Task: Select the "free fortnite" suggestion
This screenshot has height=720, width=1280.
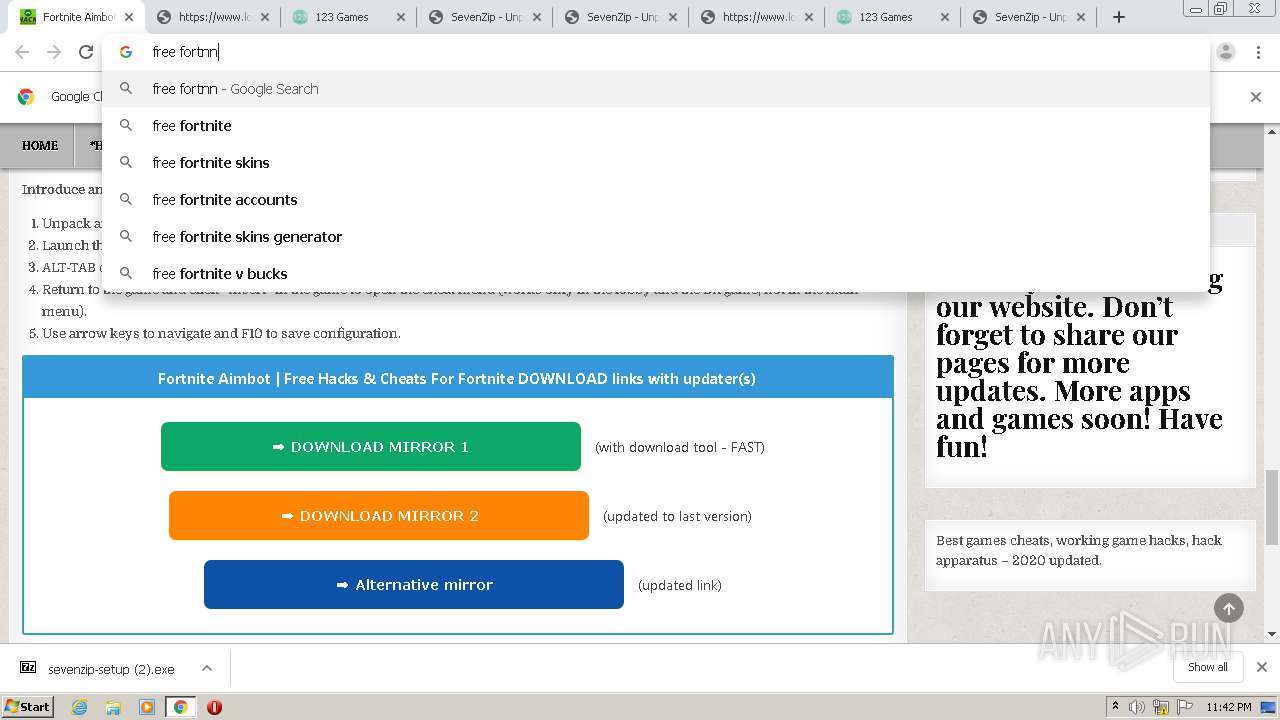Action: coord(655,125)
